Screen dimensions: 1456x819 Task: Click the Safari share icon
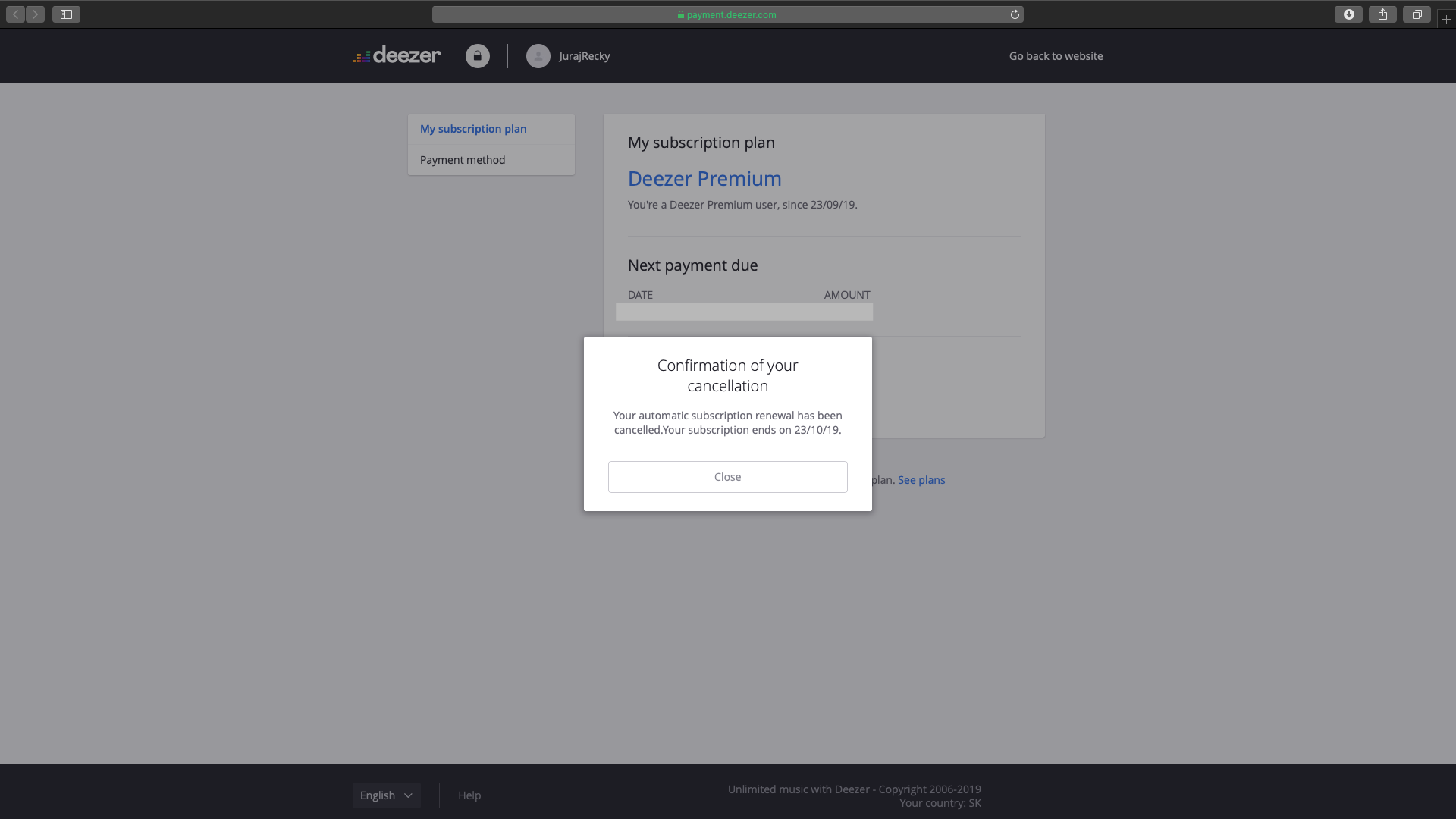click(1382, 14)
